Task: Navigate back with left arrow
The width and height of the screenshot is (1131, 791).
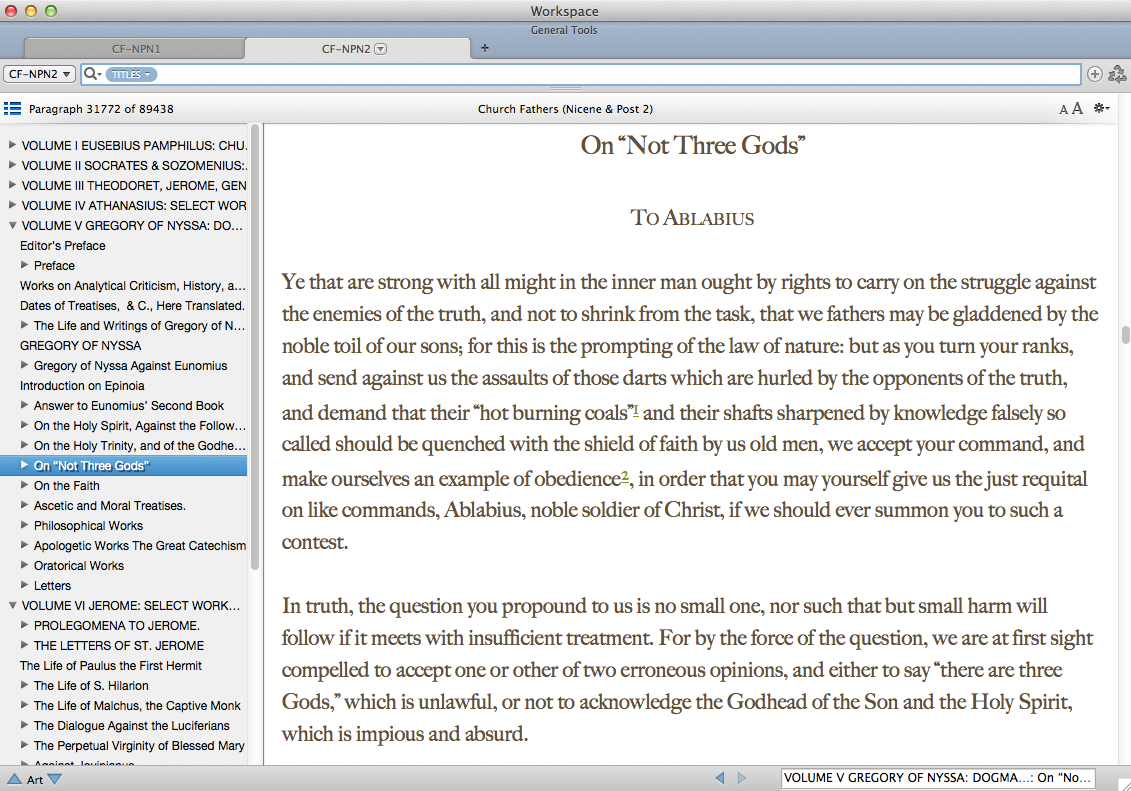Action: pyautogui.click(x=719, y=778)
